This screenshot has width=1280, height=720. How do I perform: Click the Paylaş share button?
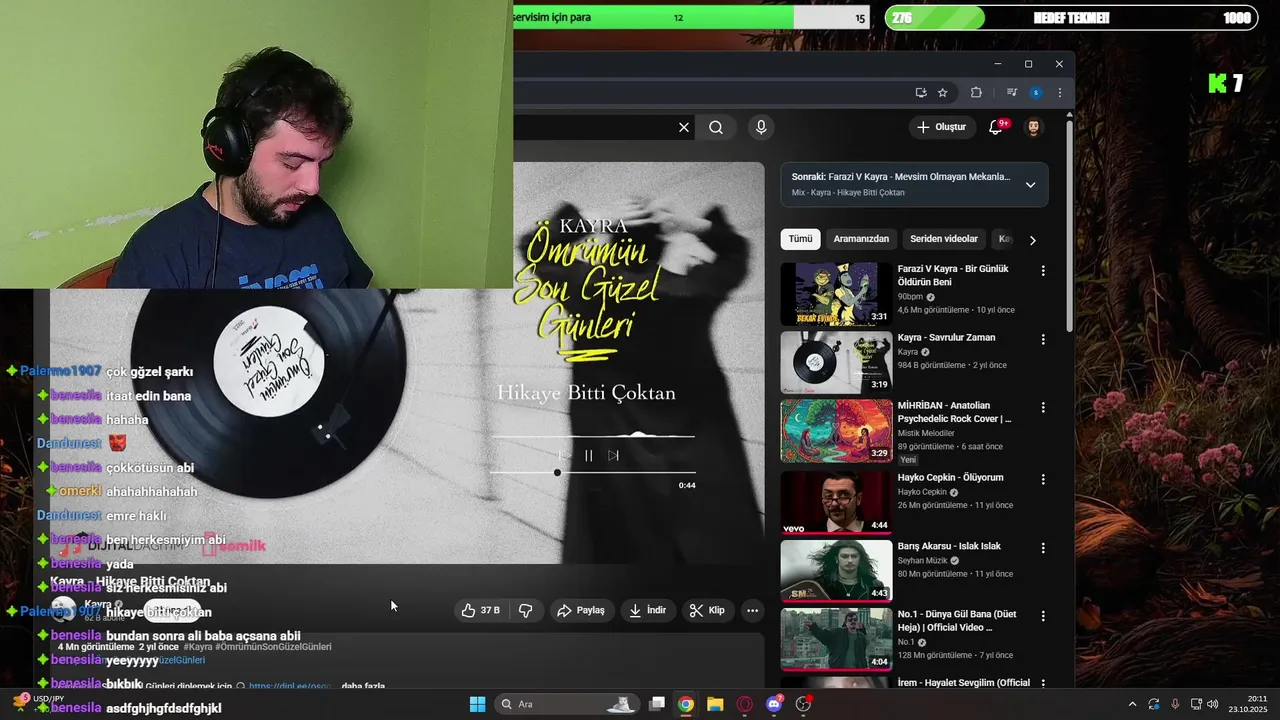point(581,610)
